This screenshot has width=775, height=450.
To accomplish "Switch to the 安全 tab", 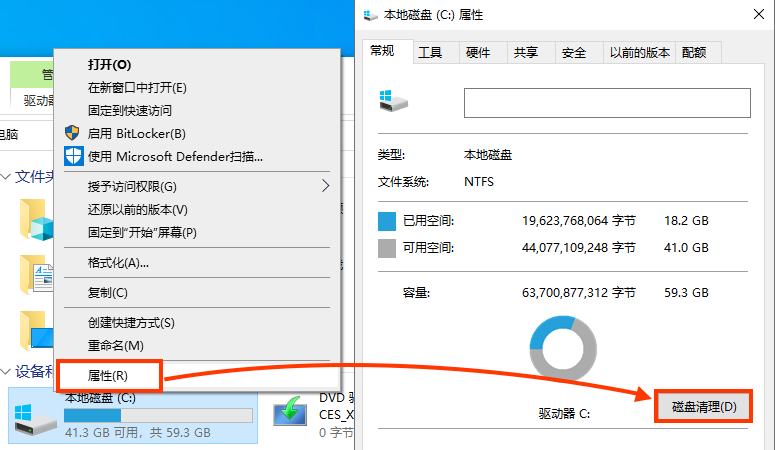I will pyautogui.click(x=579, y=52).
